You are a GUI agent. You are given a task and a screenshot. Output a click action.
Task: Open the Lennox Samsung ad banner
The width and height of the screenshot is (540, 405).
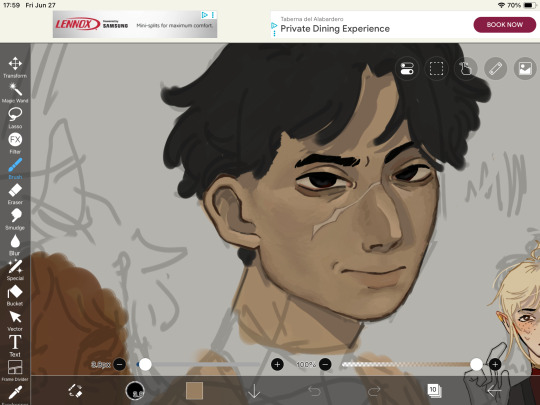tap(135, 24)
